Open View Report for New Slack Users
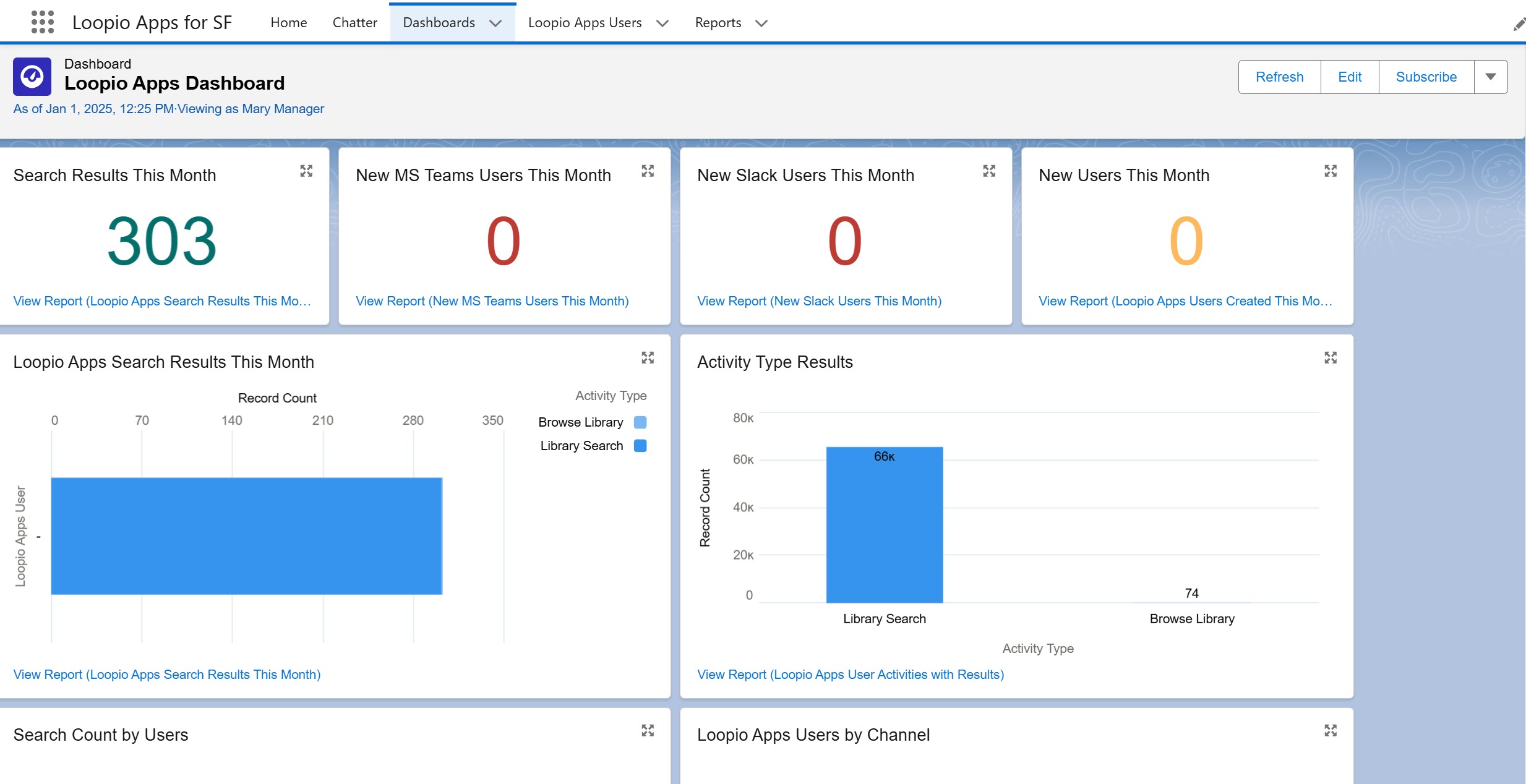 pos(820,301)
